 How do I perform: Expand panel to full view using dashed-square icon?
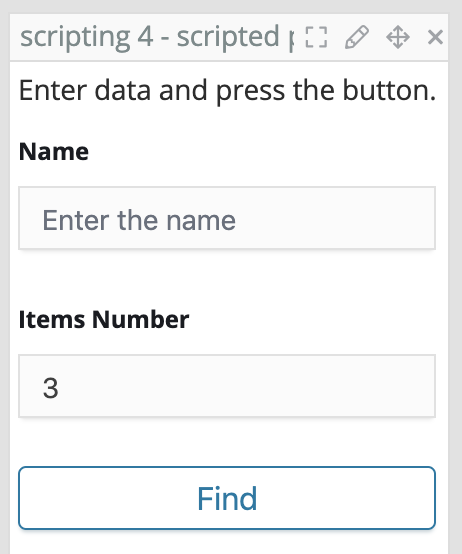[x=316, y=37]
